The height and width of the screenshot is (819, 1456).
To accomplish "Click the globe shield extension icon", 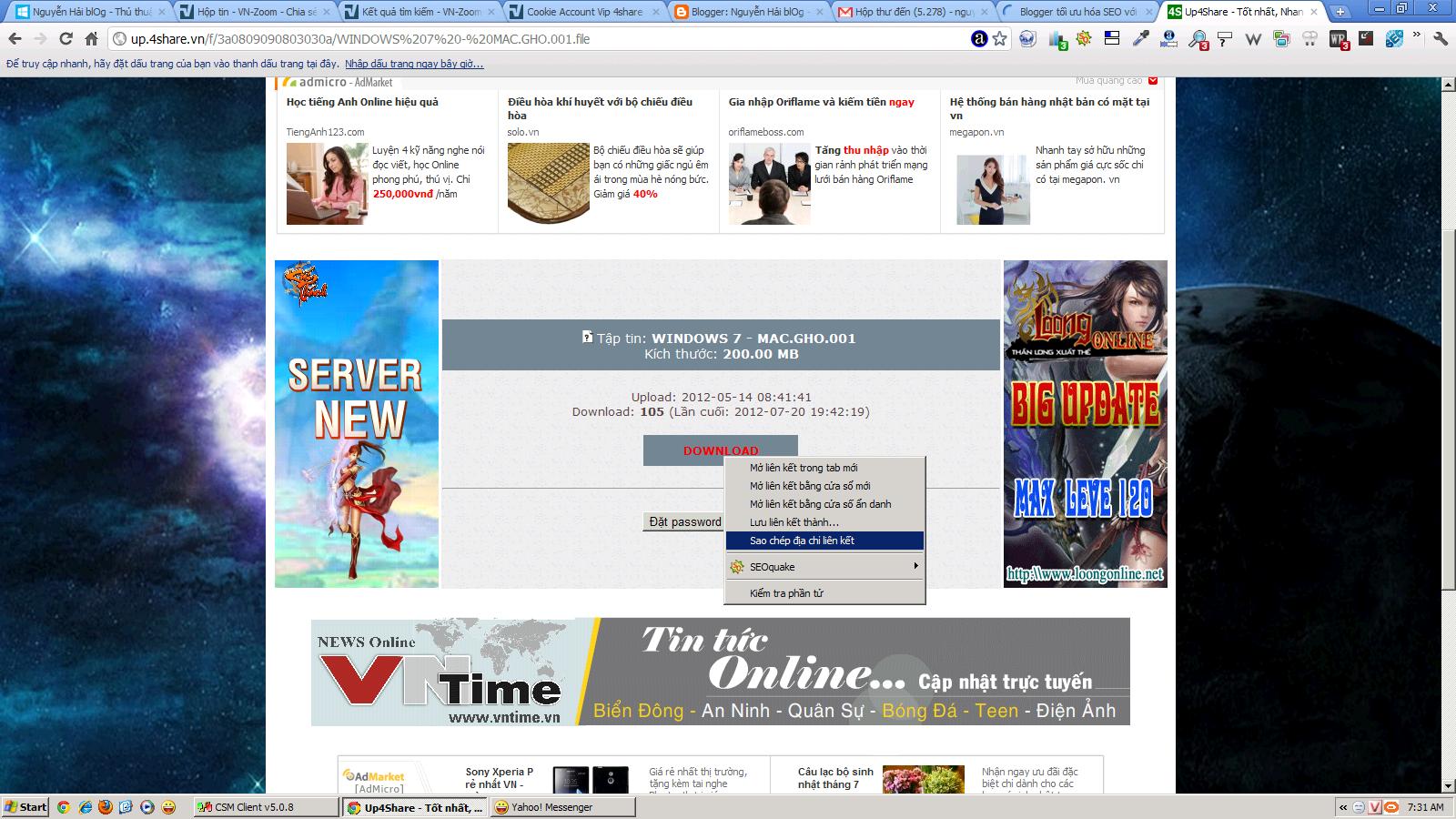I will (1027, 39).
